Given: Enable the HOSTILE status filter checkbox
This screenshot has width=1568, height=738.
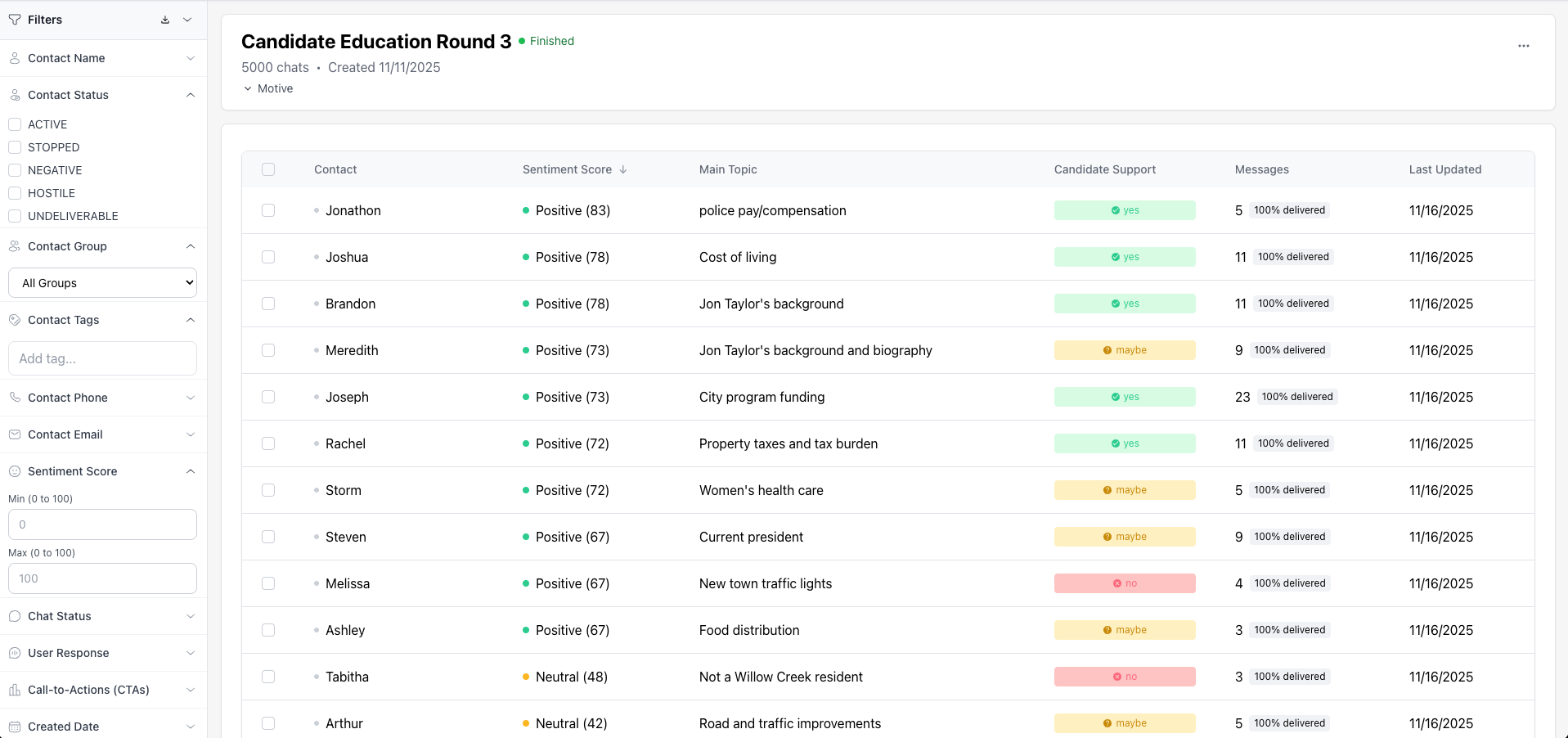Looking at the screenshot, I should 15,193.
